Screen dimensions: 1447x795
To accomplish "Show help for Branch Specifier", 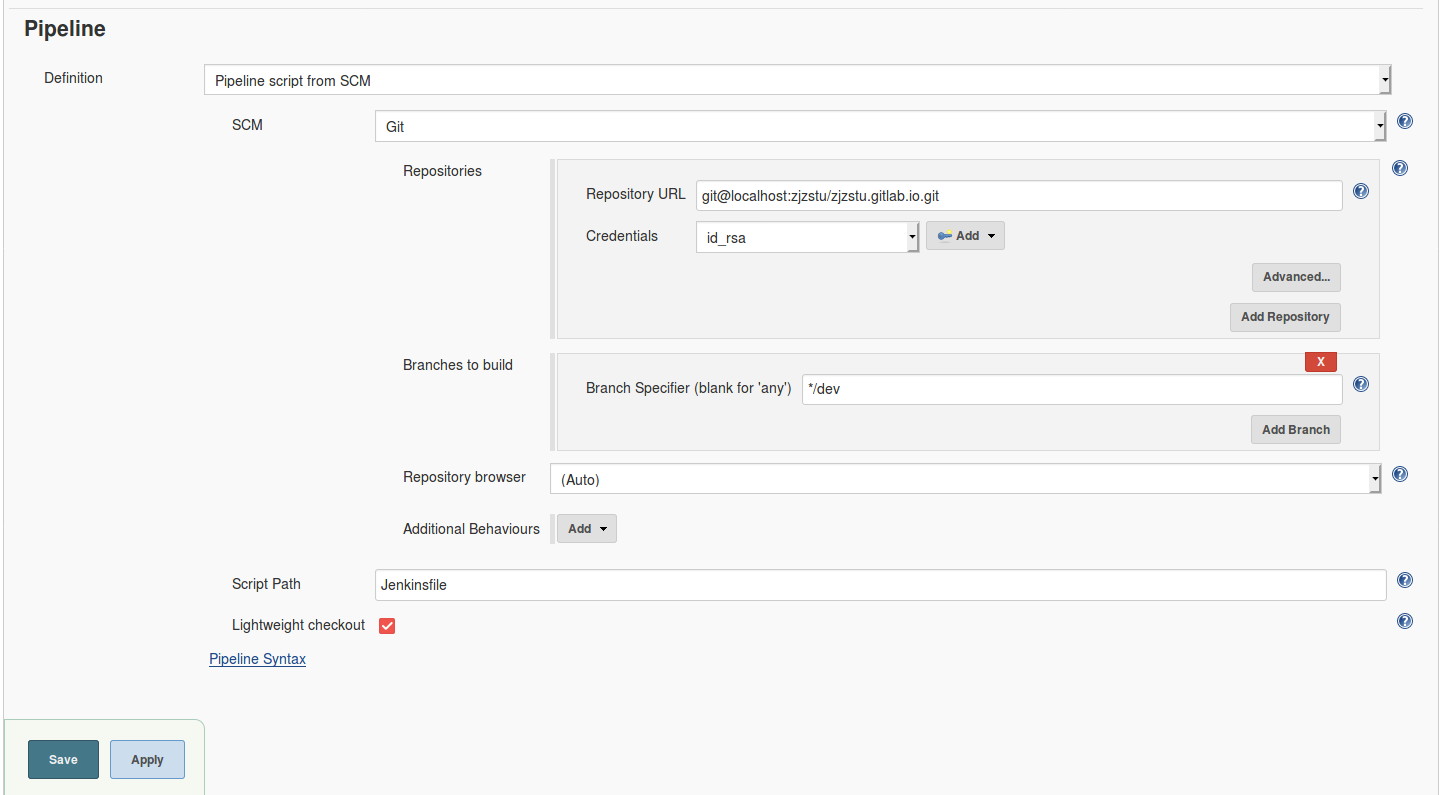I will 1361,384.
